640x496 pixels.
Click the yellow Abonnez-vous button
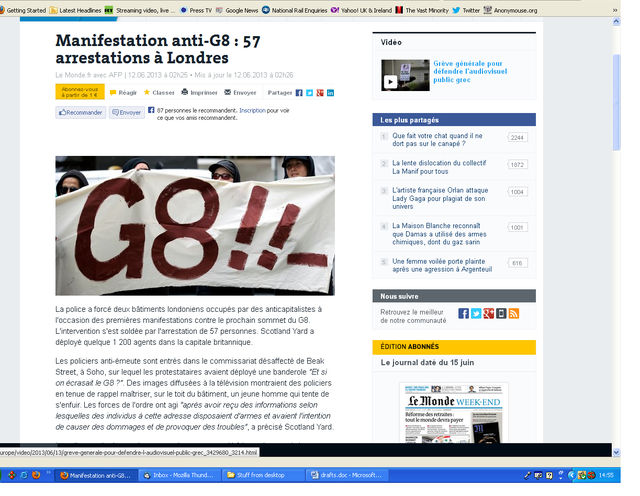point(80,91)
